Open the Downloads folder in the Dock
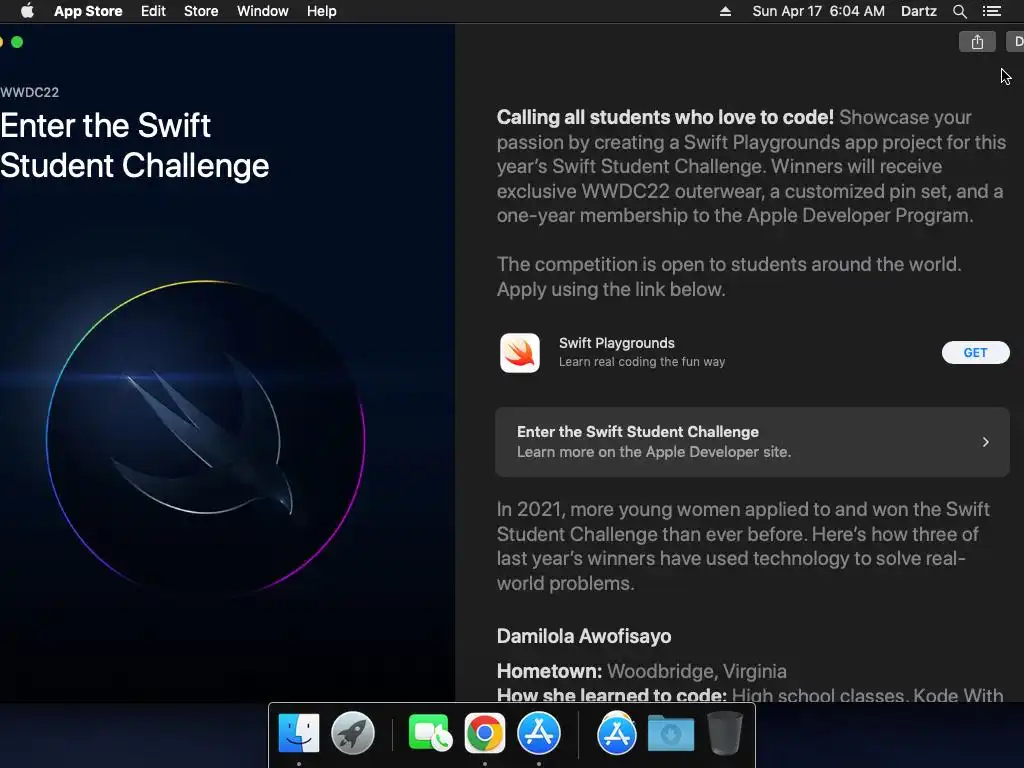Viewport: 1024px width, 768px height. [x=671, y=733]
